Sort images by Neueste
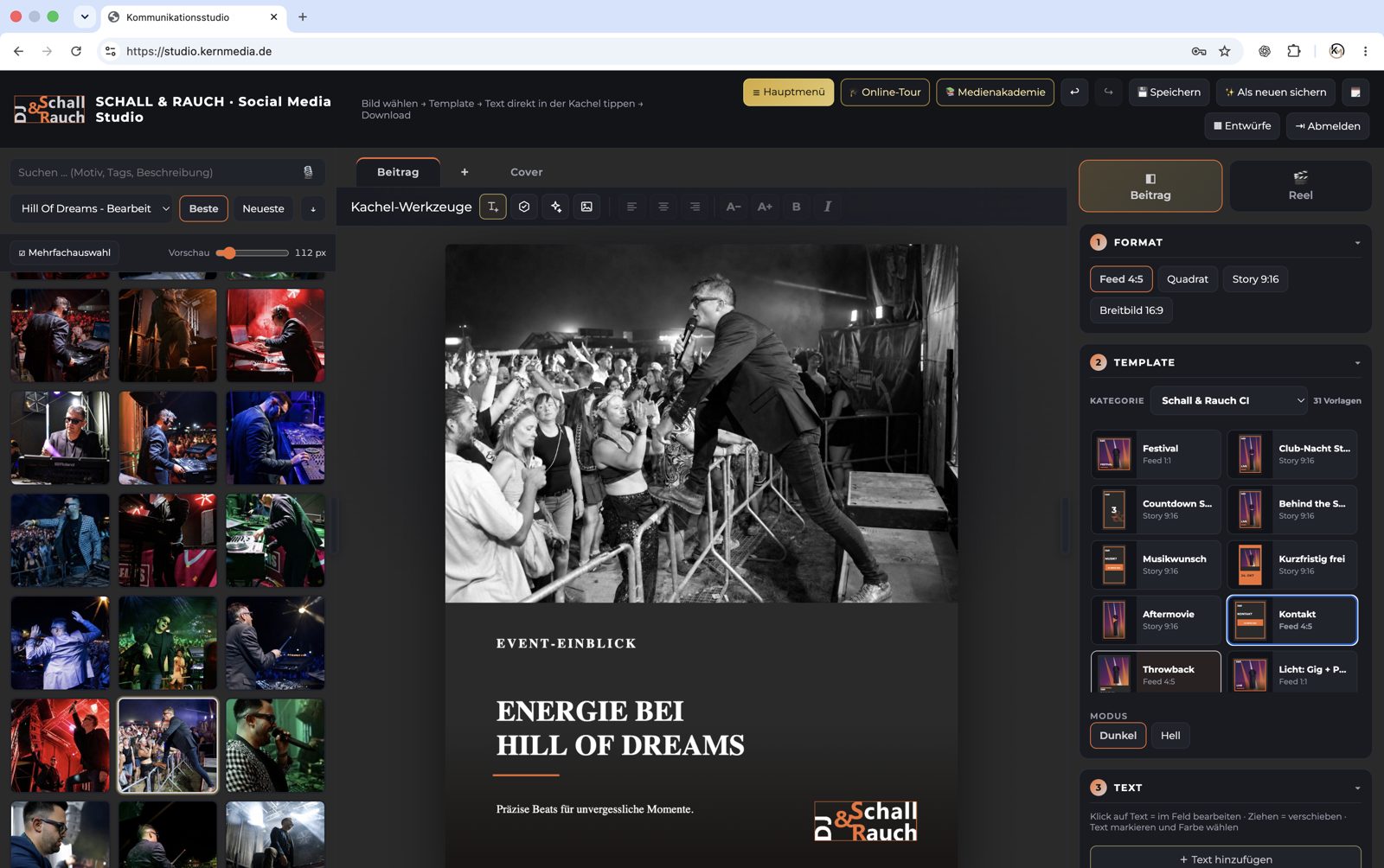Screen dimensions: 1384x868 coord(263,208)
